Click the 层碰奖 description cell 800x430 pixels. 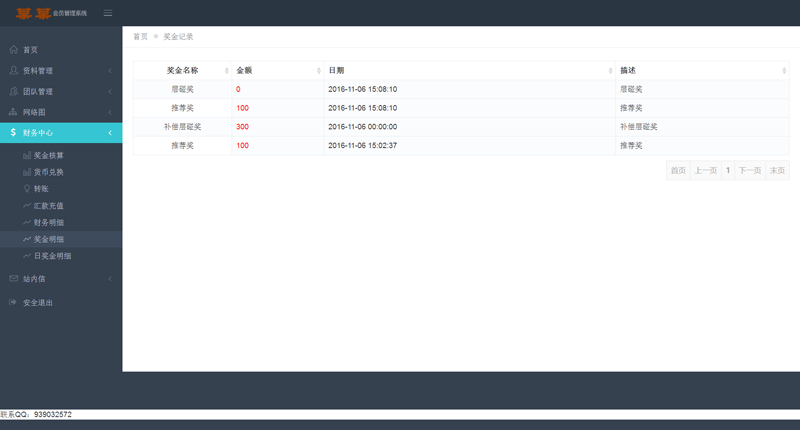tap(702, 89)
